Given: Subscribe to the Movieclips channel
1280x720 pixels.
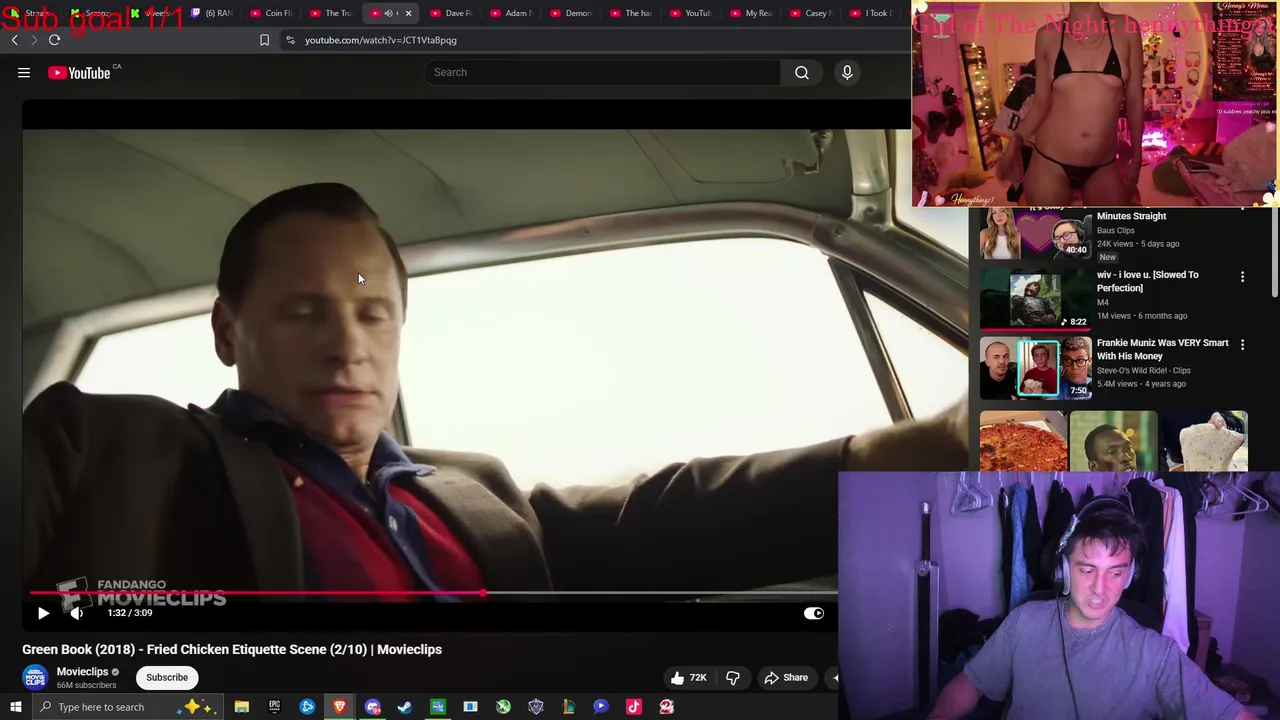Looking at the screenshot, I should [x=167, y=677].
